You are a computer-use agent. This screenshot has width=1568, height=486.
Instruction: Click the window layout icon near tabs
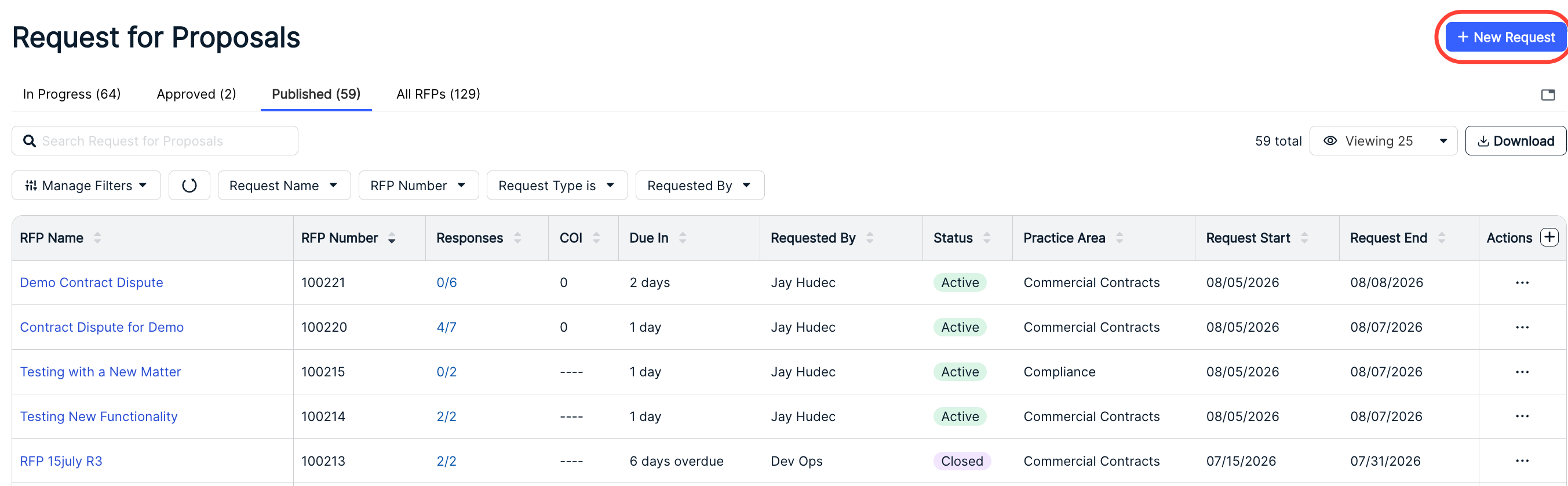(x=1548, y=95)
